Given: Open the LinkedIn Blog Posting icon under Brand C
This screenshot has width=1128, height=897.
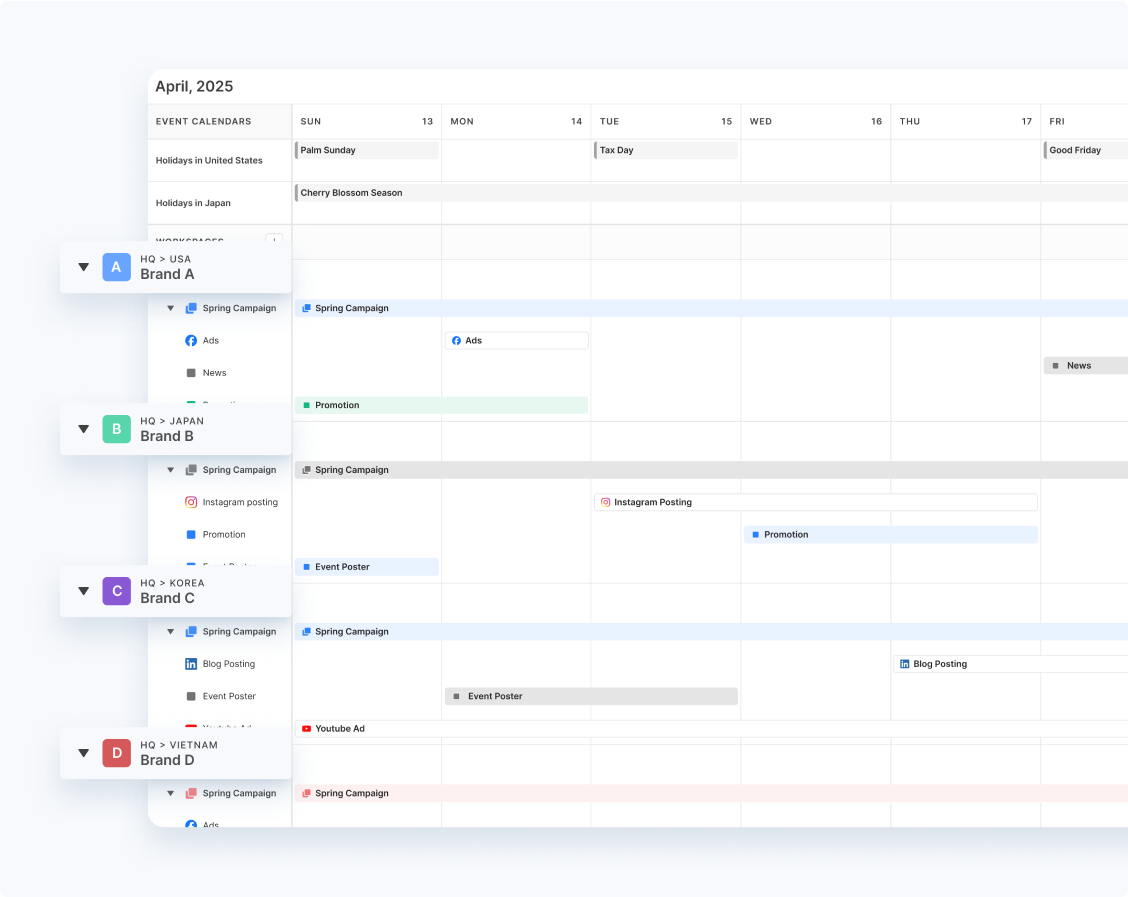Looking at the screenshot, I should [191, 663].
